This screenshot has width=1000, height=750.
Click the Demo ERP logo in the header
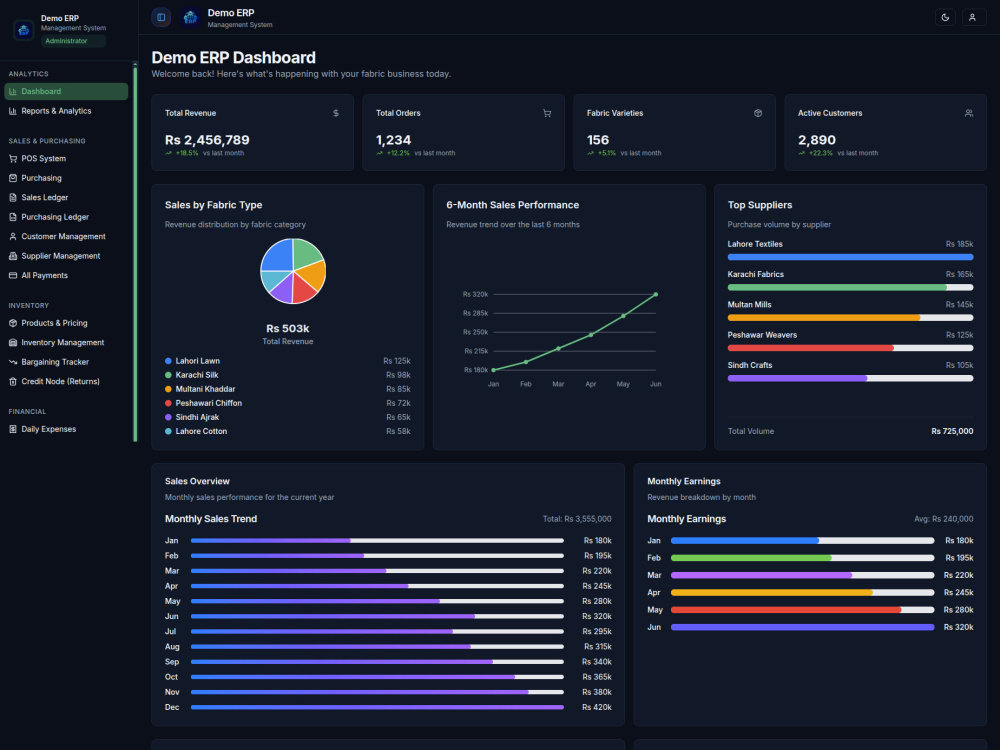[190, 17]
